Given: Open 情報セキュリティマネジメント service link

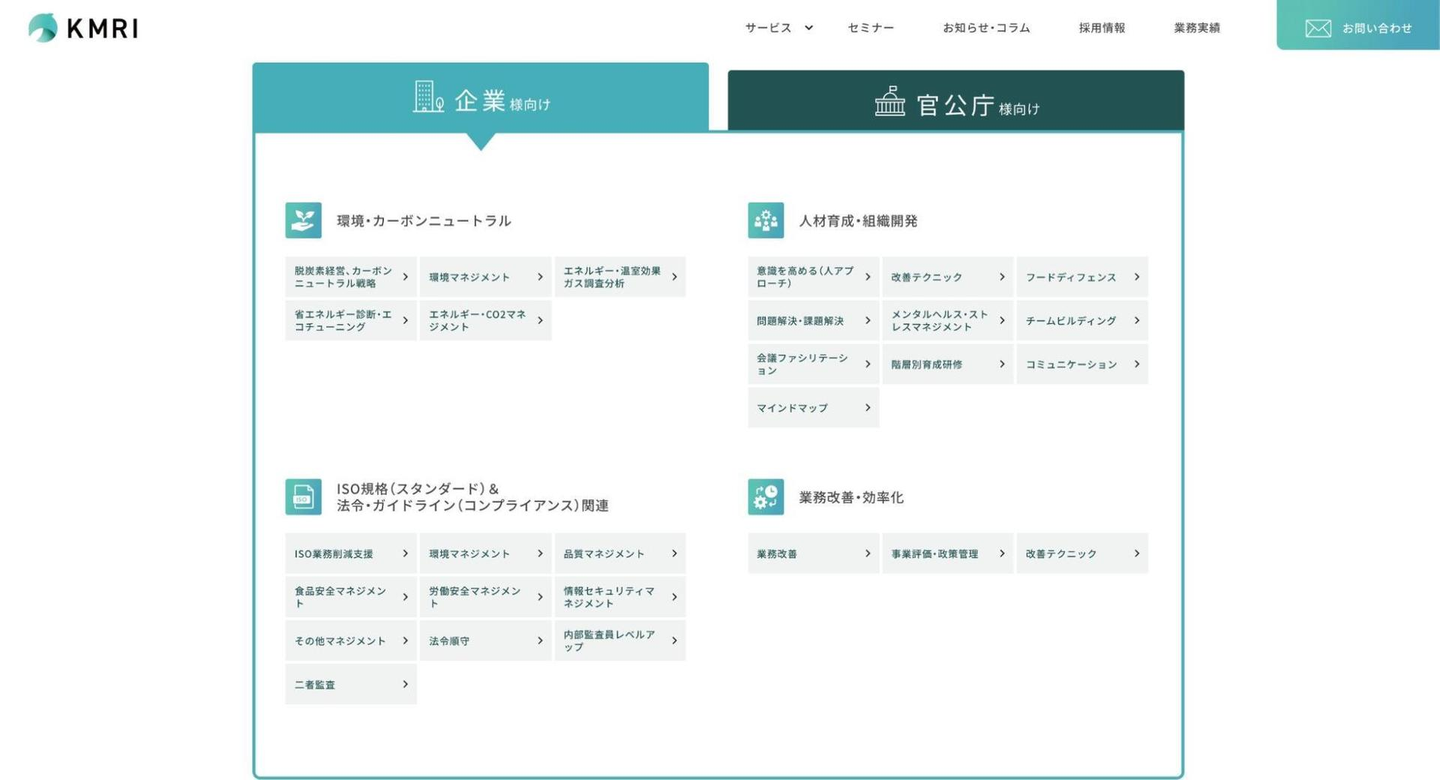Looking at the screenshot, I should [619, 597].
